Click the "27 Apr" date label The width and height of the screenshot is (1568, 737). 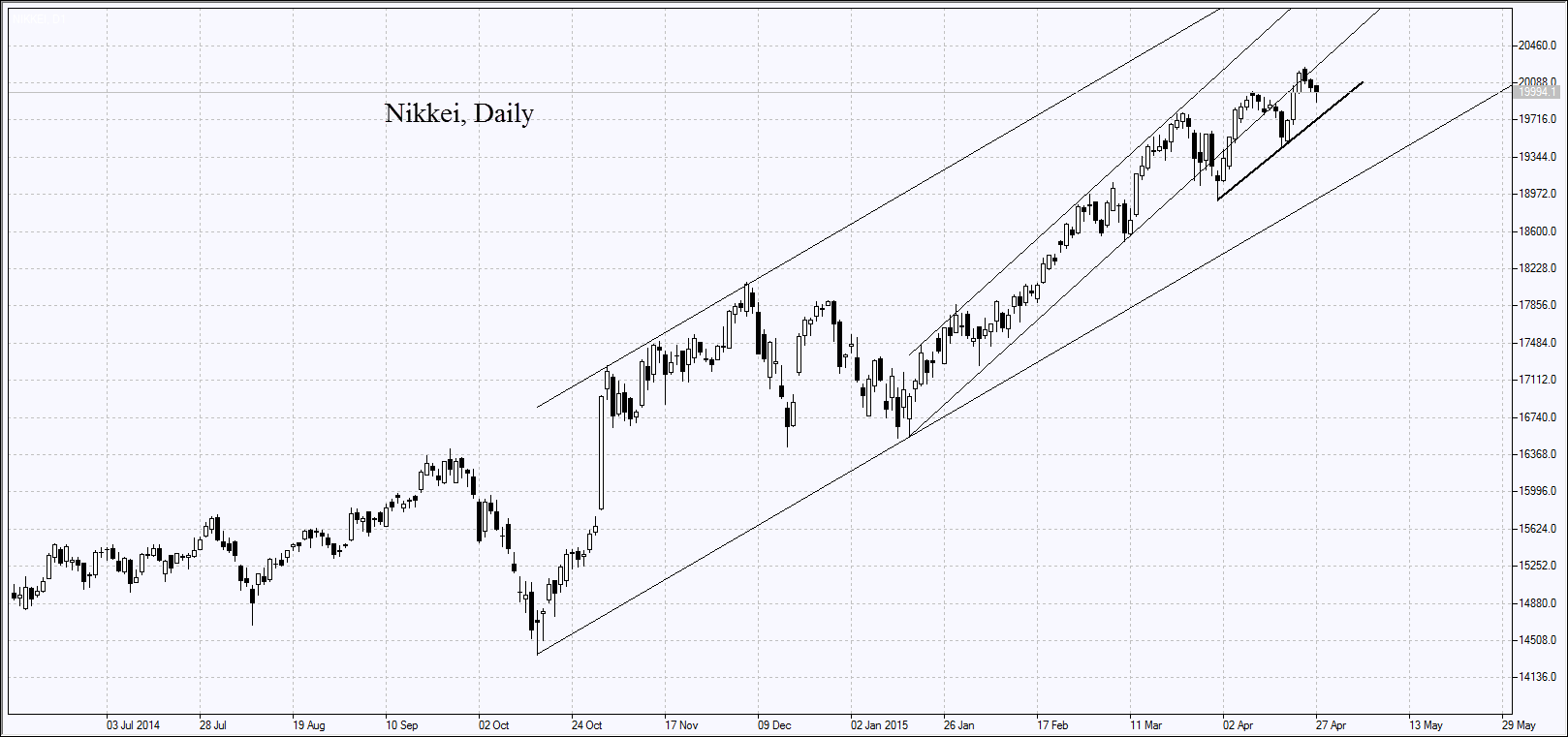click(1331, 724)
